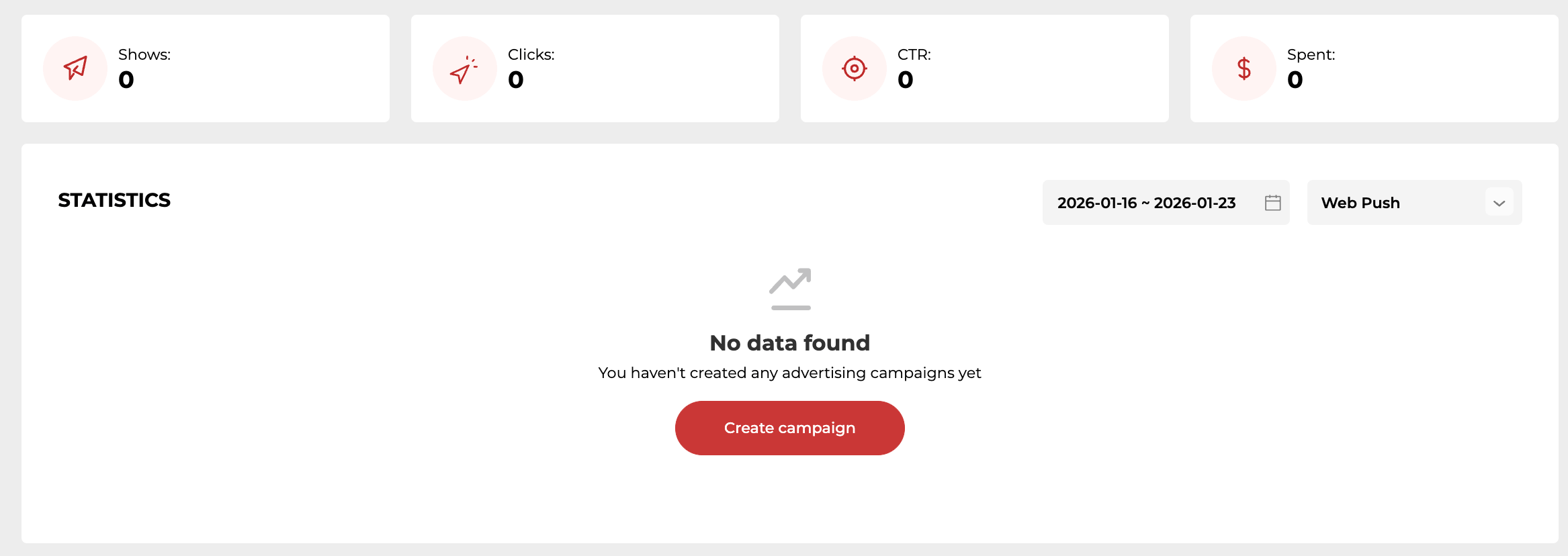Expand the Web Push dropdown chevron

point(1499,203)
